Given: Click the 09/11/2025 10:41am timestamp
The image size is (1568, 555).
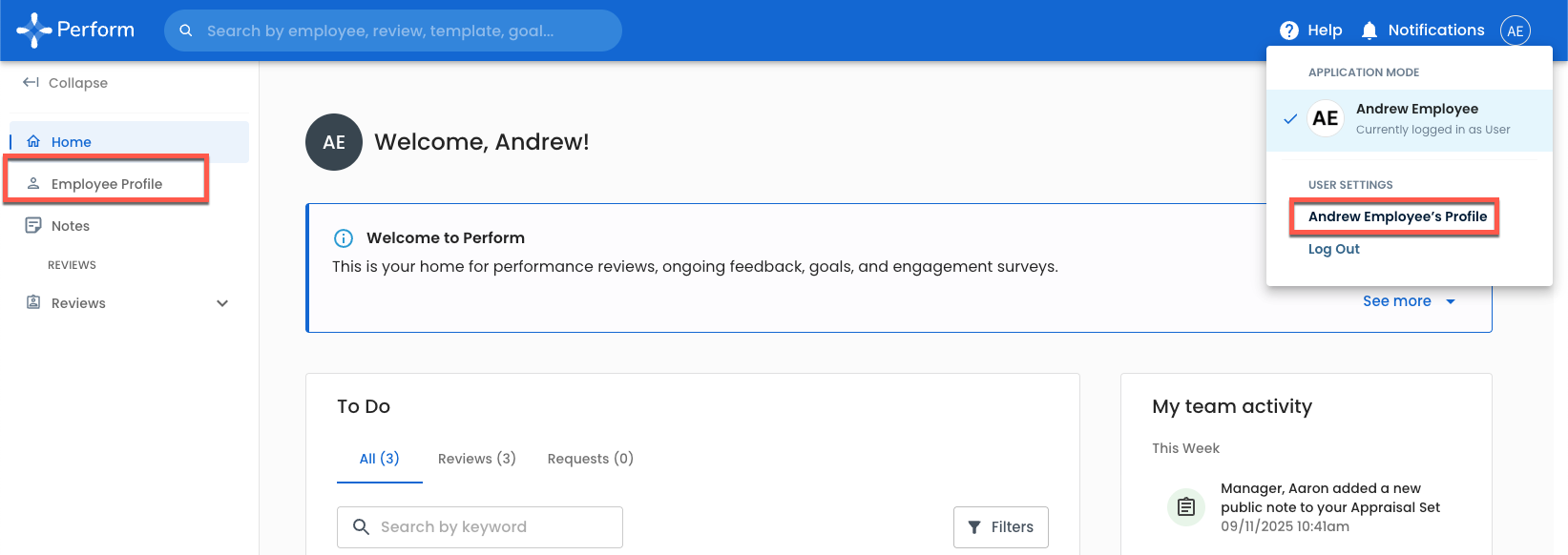Looking at the screenshot, I should point(1285,526).
